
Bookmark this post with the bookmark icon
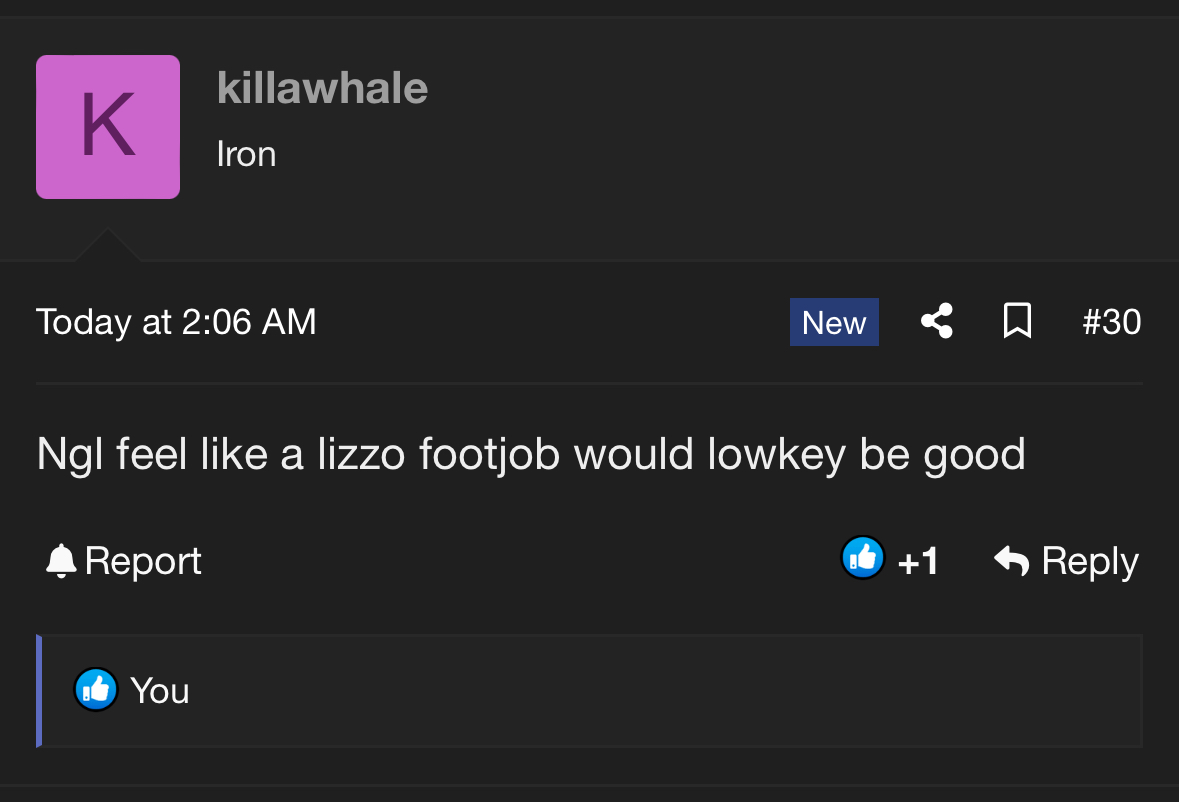pos(1017,322)
